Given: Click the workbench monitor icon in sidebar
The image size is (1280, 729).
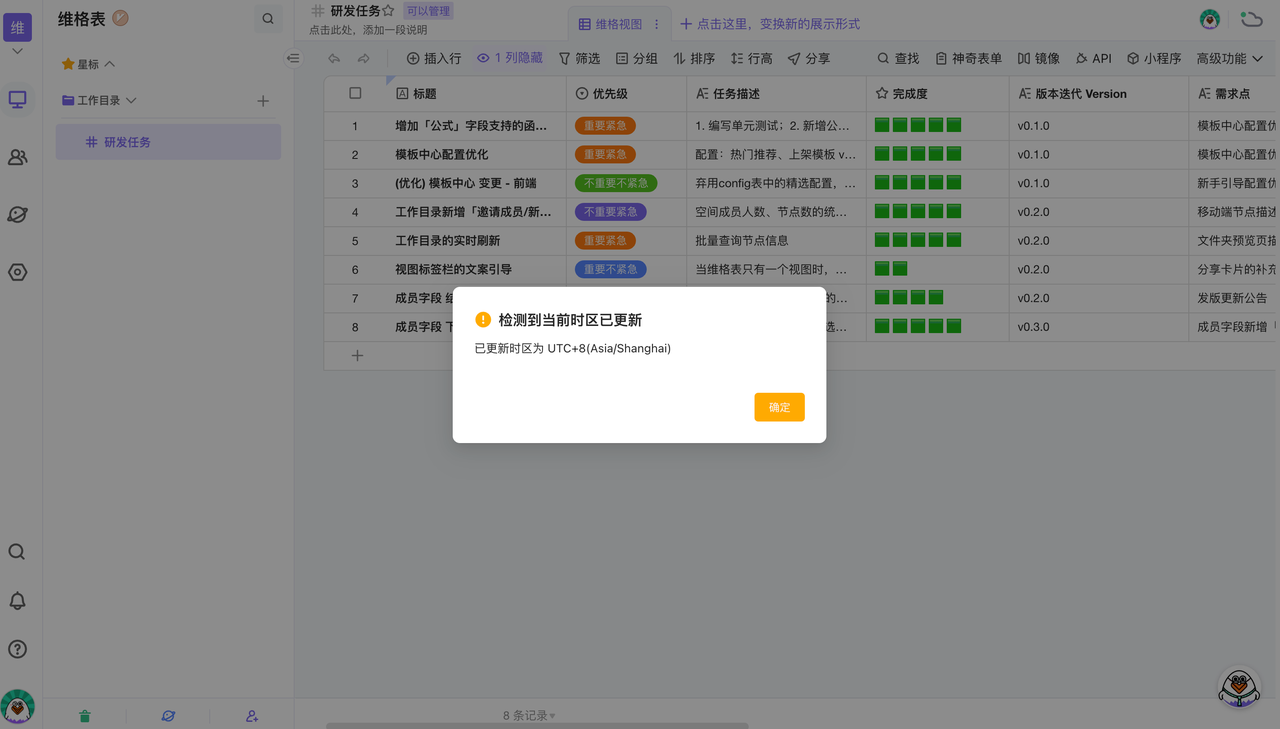Looking at the screenshot, I should [17, 100].
